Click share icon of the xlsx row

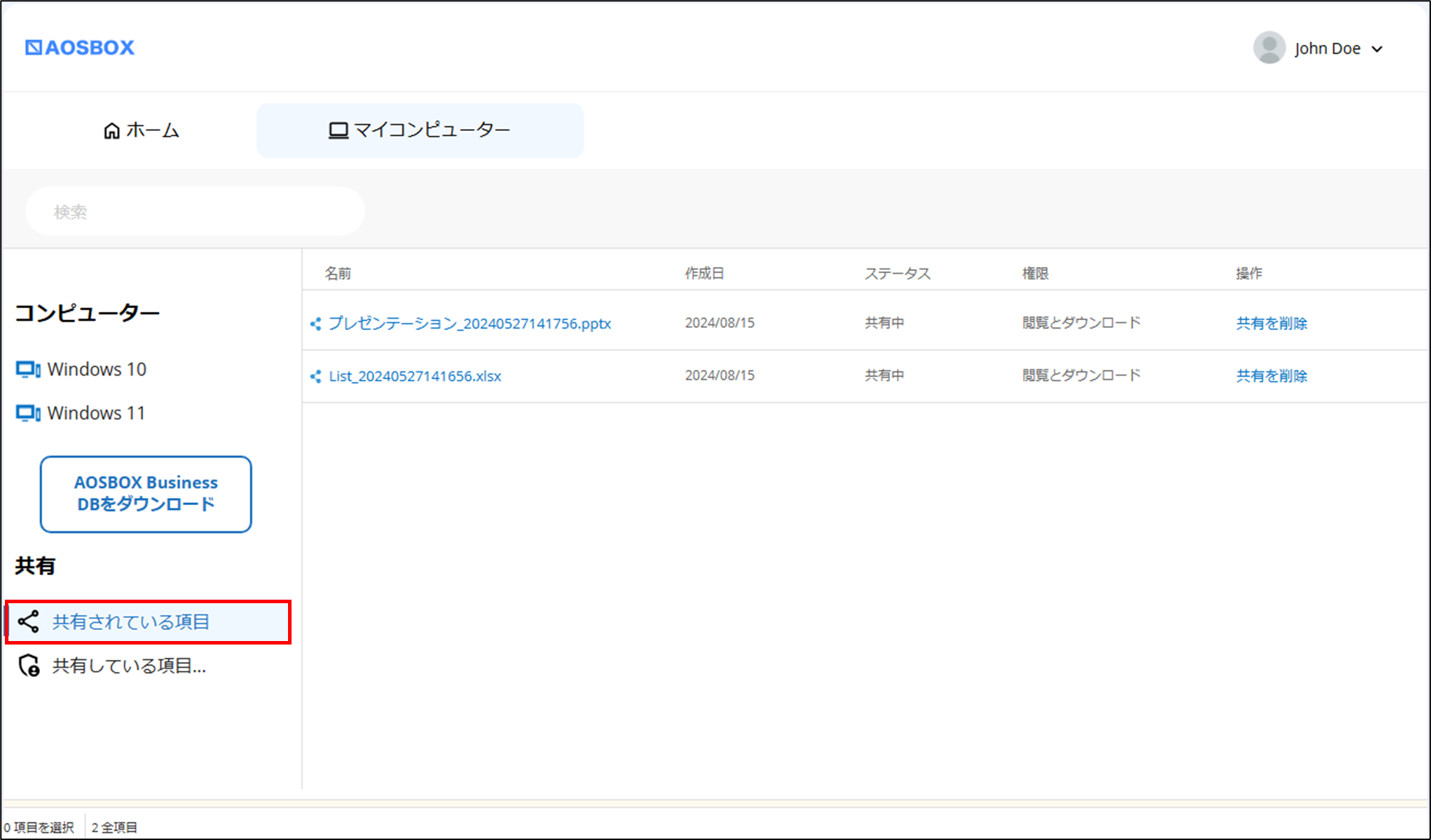click(x=316, y=376)
